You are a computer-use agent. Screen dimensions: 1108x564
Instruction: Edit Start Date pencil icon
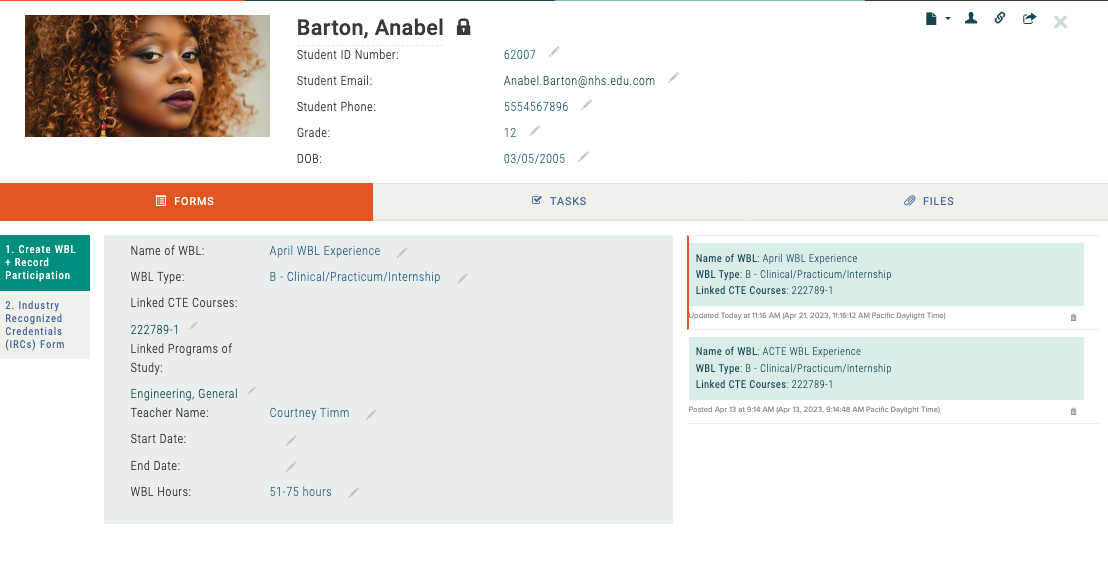pos(290,440)
